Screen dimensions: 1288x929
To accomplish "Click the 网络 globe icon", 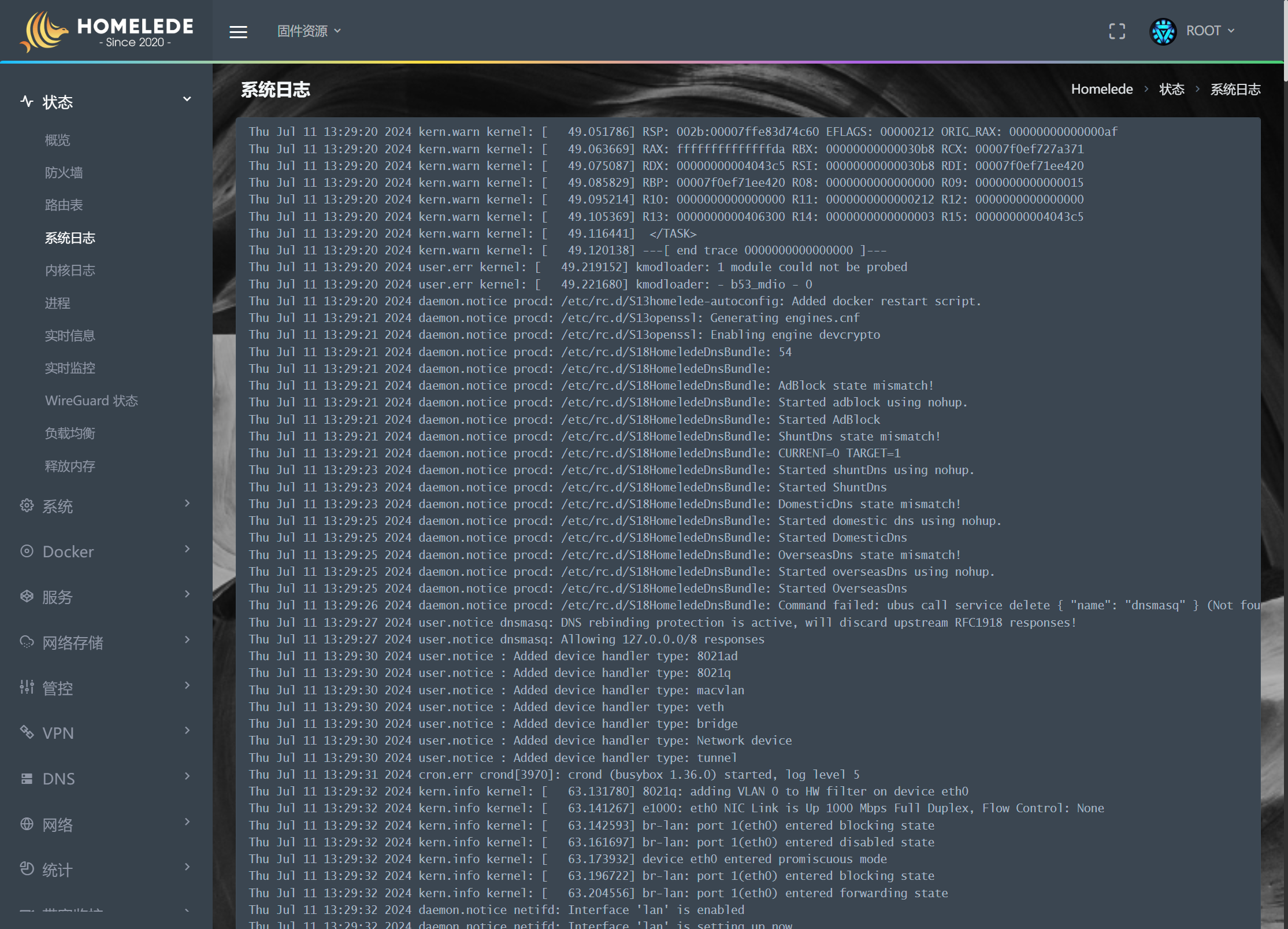I will tap(27, 824).
